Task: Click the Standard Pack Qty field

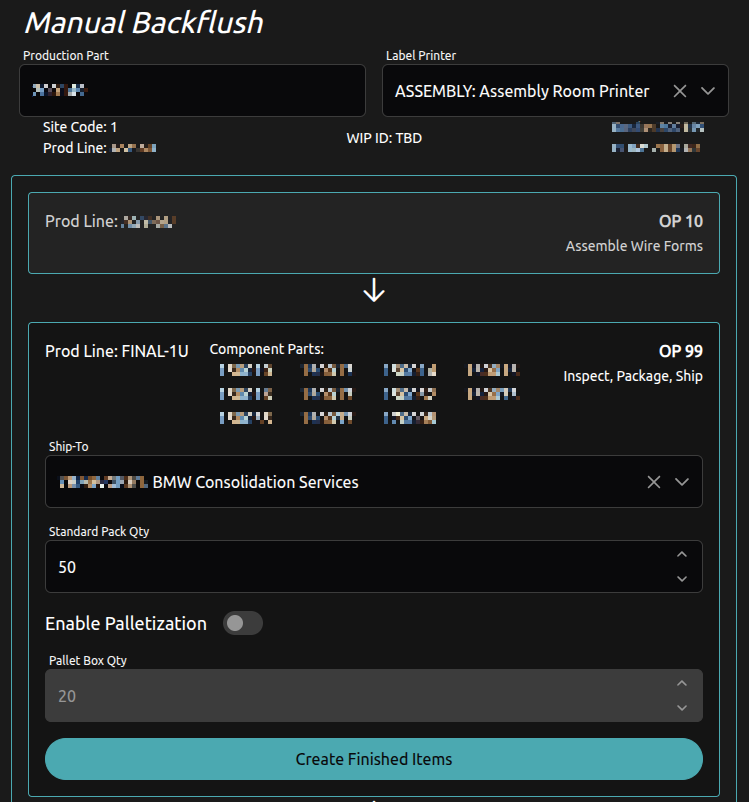Action: pyautogui.click(x=374, y=567)
